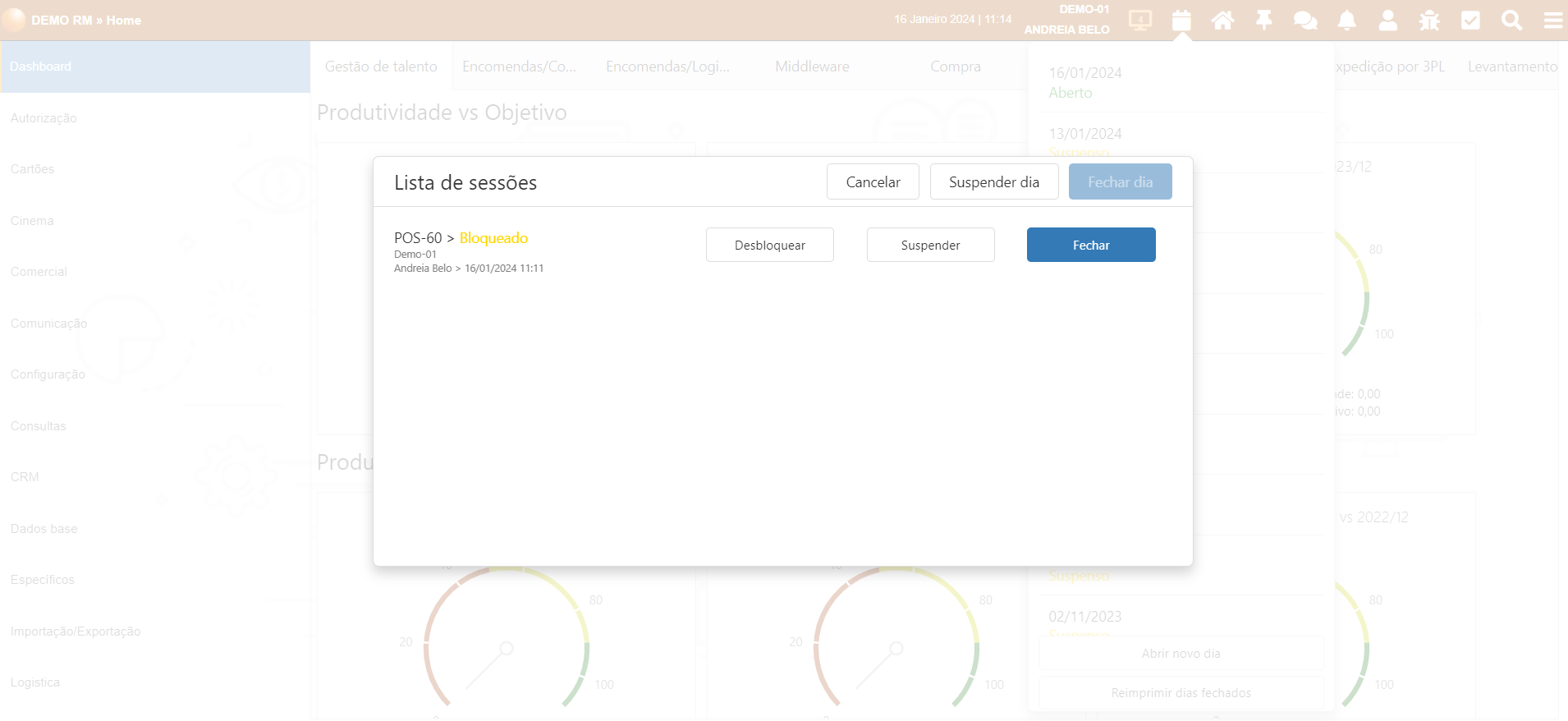The width and height of the screenshot is (1568, 721).
Task: Select the 16/01/2024 Aberto day entry
Action: (x=1181, y=82)
